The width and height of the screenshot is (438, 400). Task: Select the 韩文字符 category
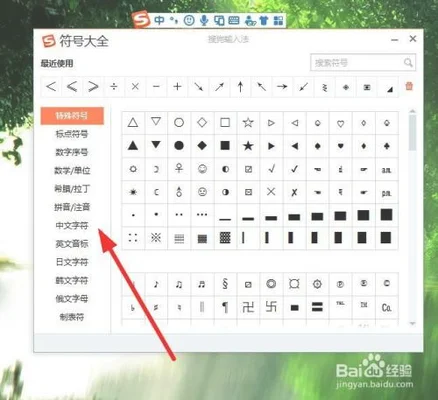coord(72,280)
